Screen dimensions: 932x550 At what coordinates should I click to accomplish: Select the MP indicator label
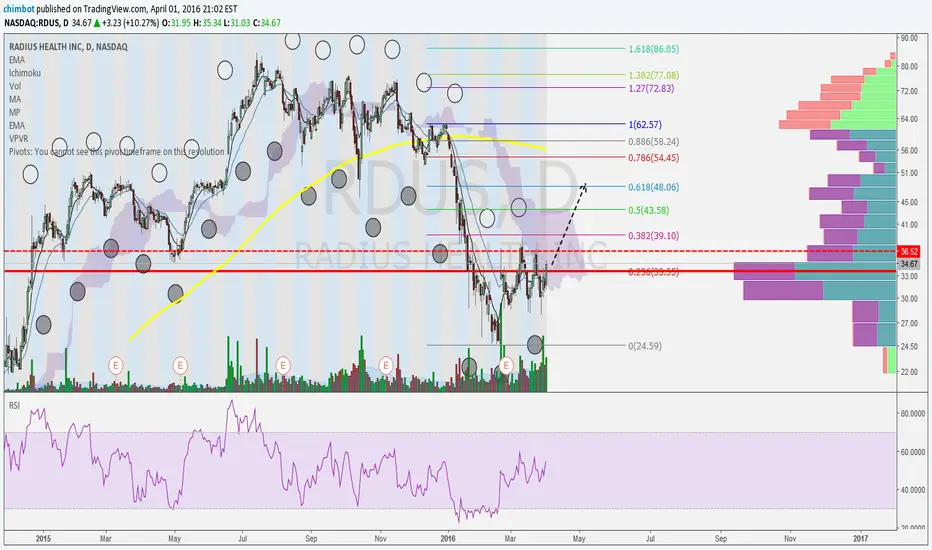coord(15,112)
